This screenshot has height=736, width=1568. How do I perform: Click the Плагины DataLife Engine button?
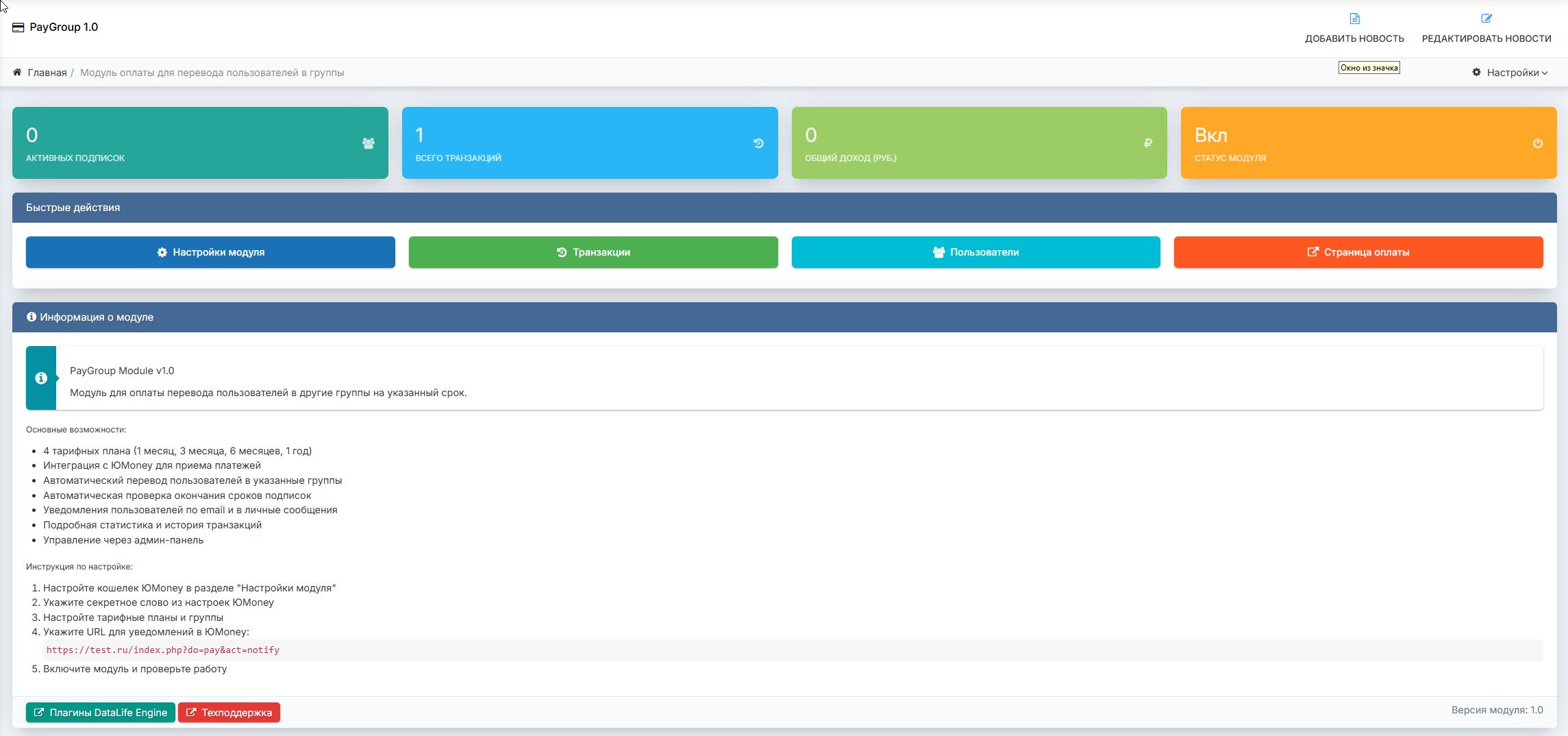101,713
